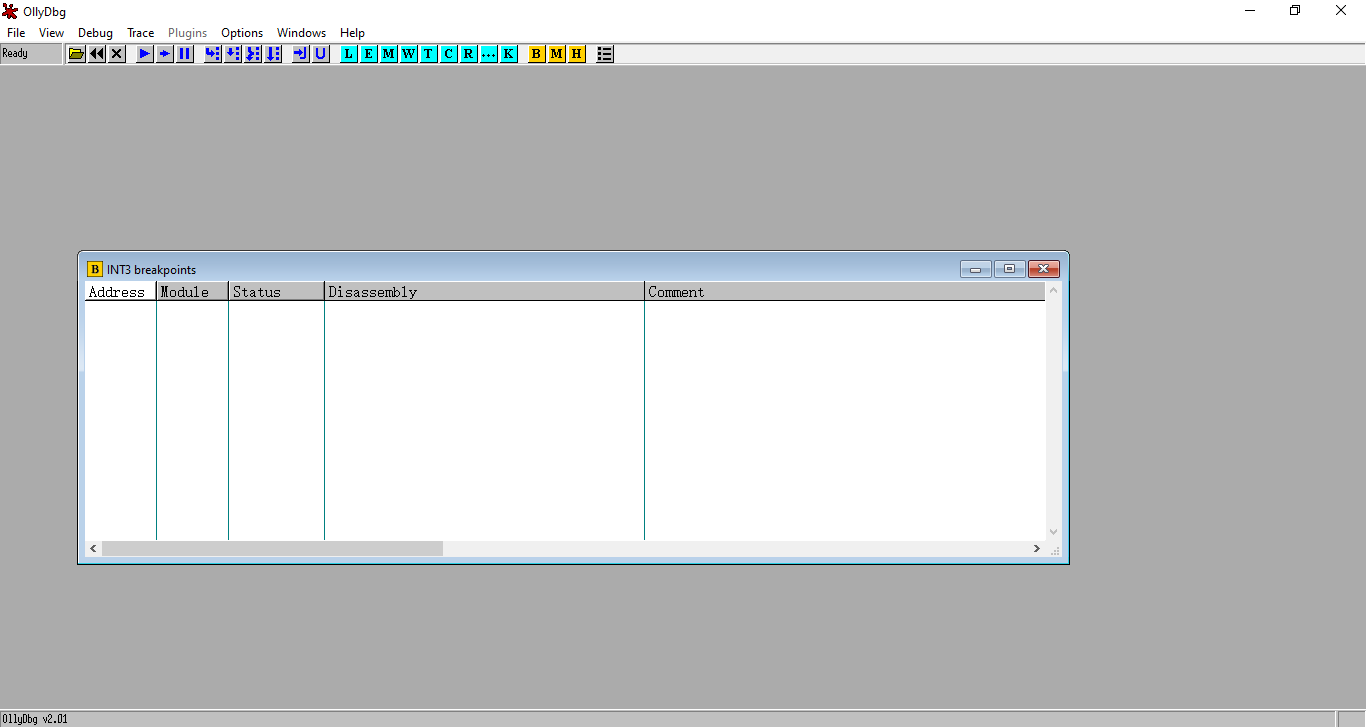Open the Options menu

coord(242,33)
